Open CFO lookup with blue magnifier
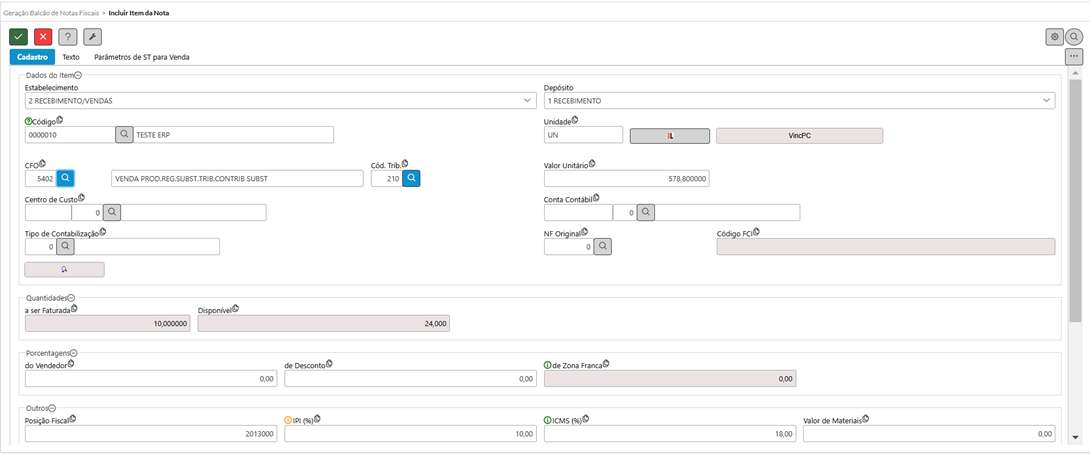Viewport: 1090px width, 454px height. (65, 178)
